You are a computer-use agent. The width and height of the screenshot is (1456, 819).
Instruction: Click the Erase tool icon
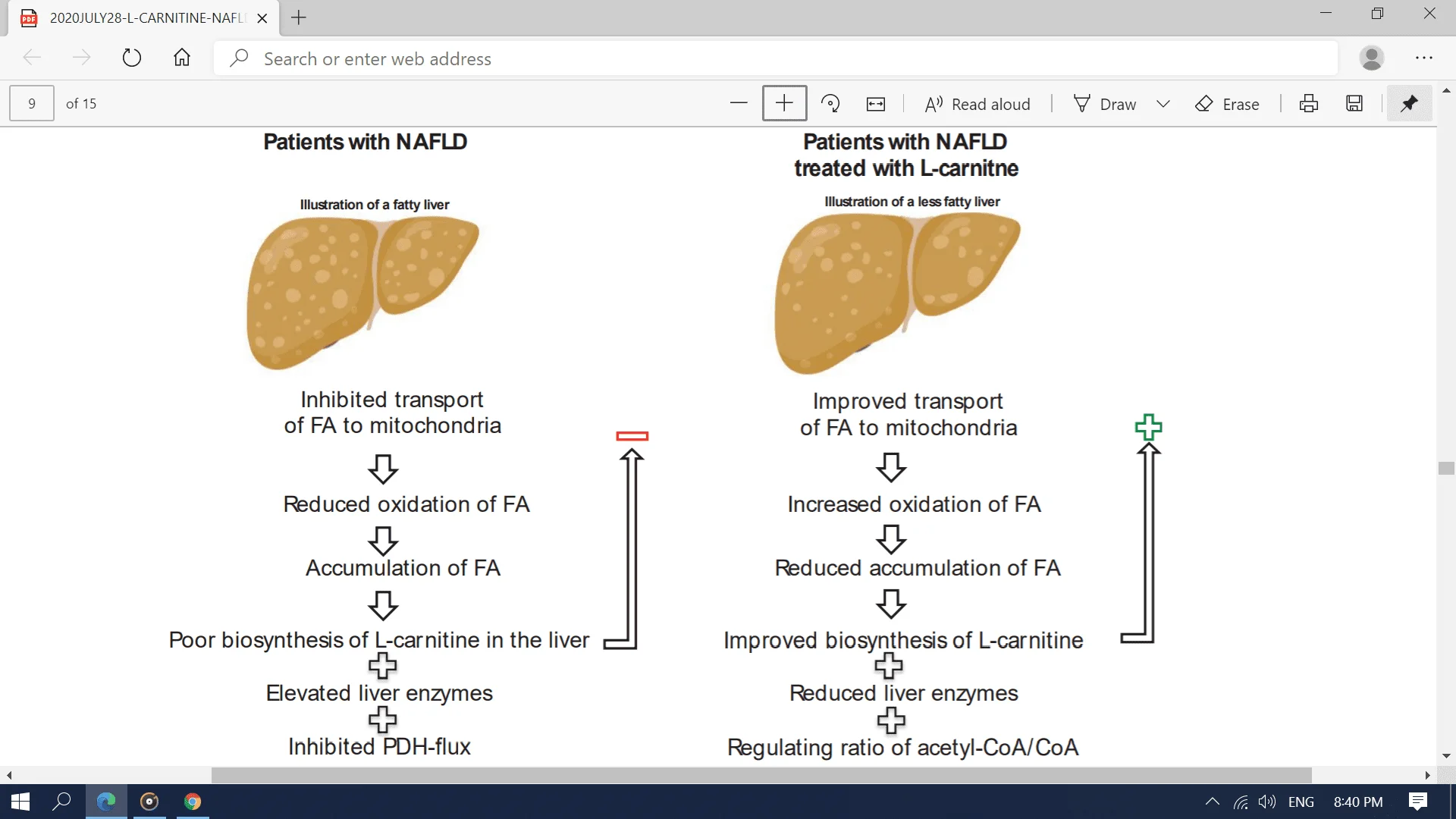point(1204,103)
